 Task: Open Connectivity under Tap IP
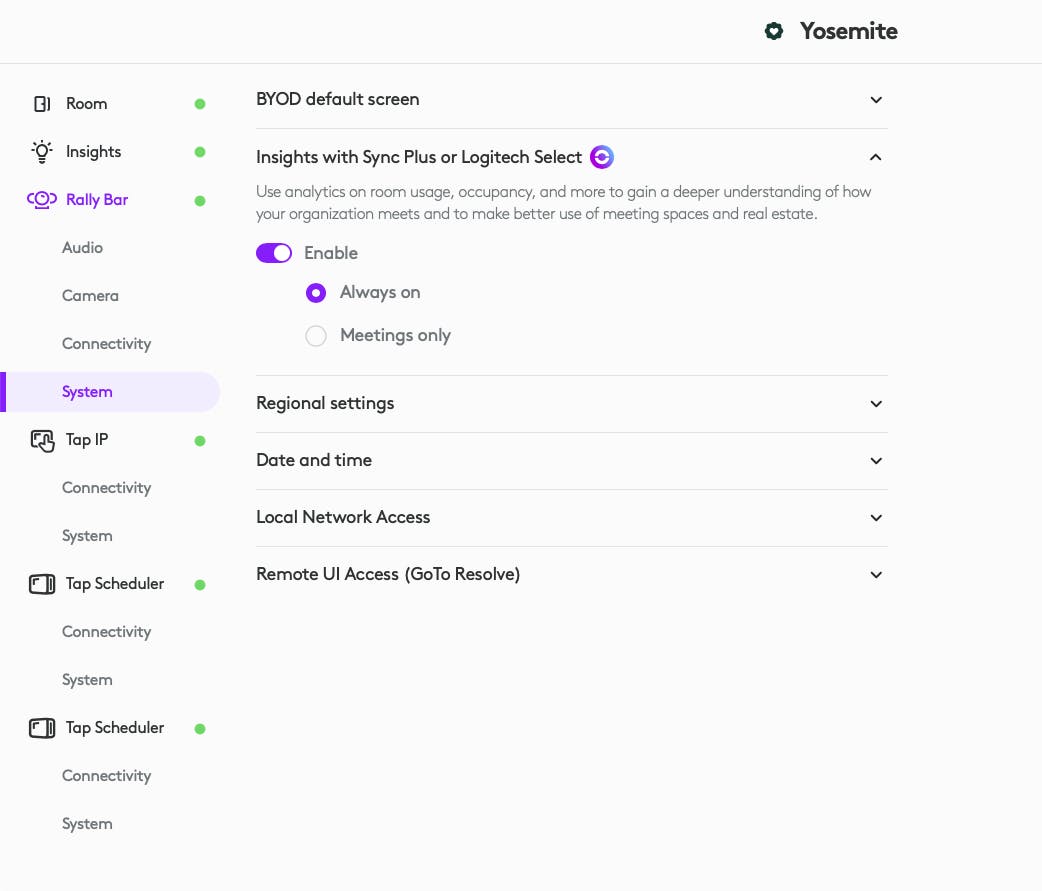point(106,488)
